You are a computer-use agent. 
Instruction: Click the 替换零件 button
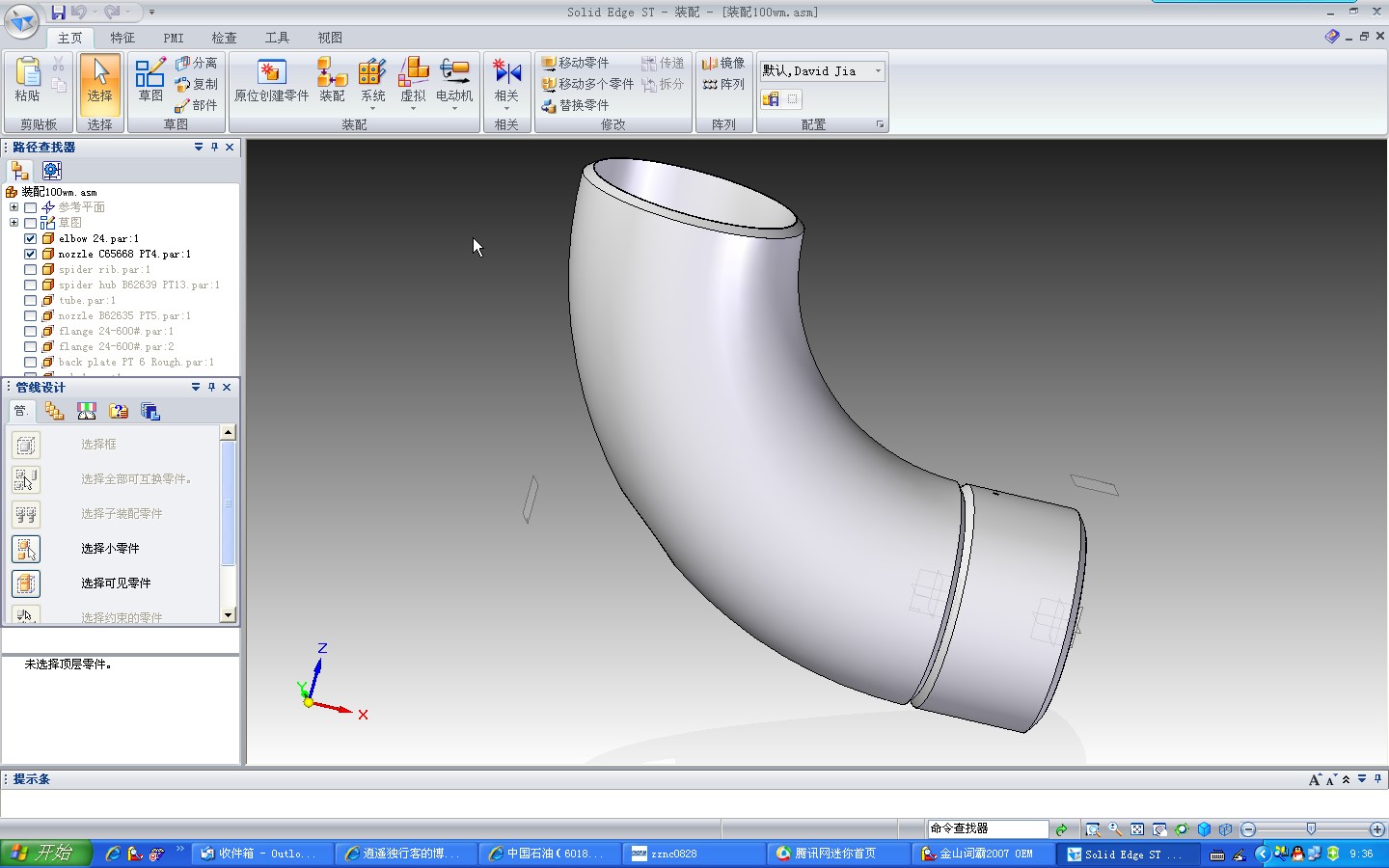point(575,105)
